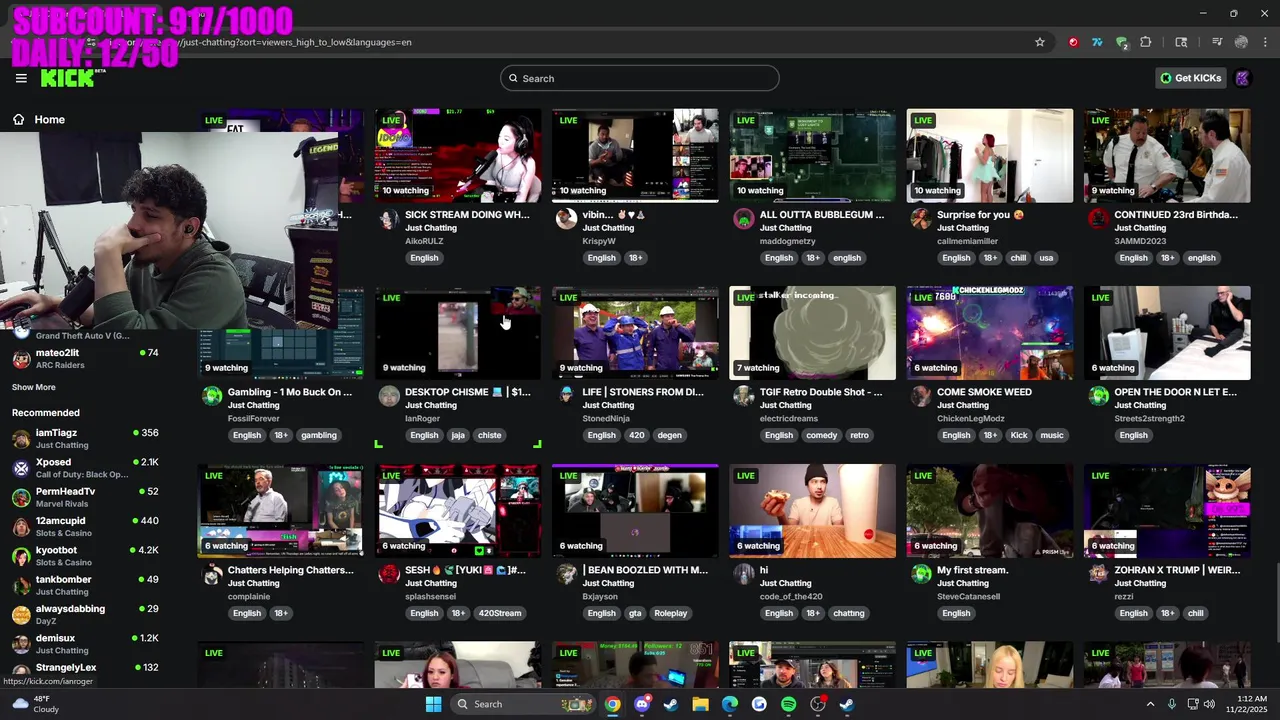
Task: Show hidden system tray icons chevron
Action: (1149, 704)
